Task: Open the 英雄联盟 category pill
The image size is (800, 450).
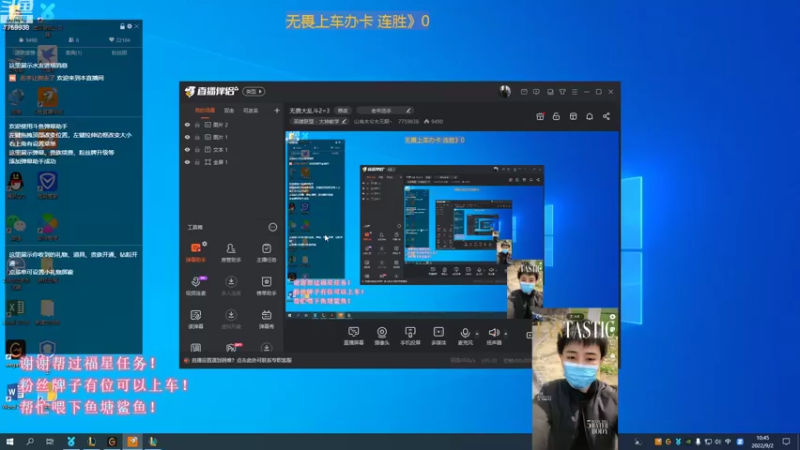Action: [x=320, y=121]
